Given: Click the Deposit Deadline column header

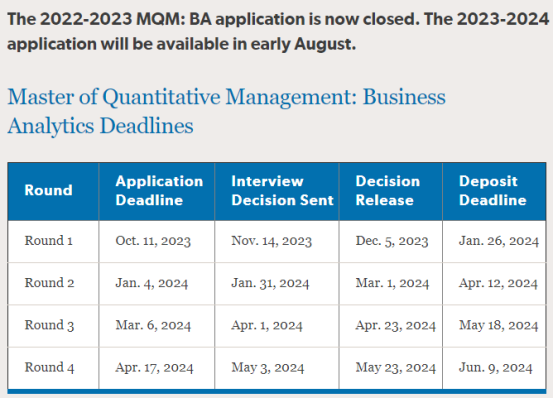Looking at the screenshot, I should click(493, 190).
